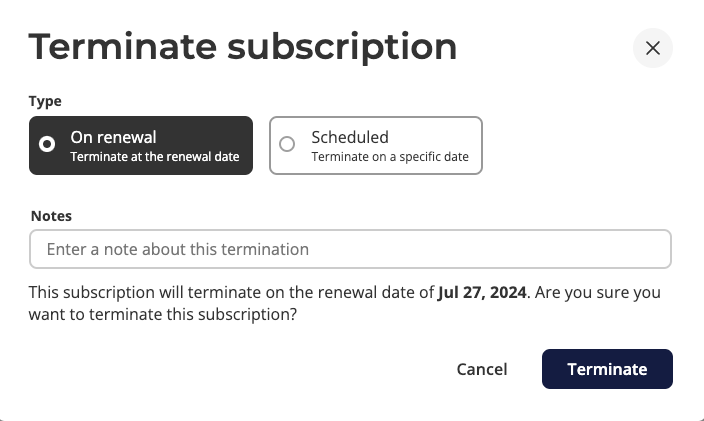Focus the Notes input field
The image size is (704, 421).
click(x=350, y=249)
